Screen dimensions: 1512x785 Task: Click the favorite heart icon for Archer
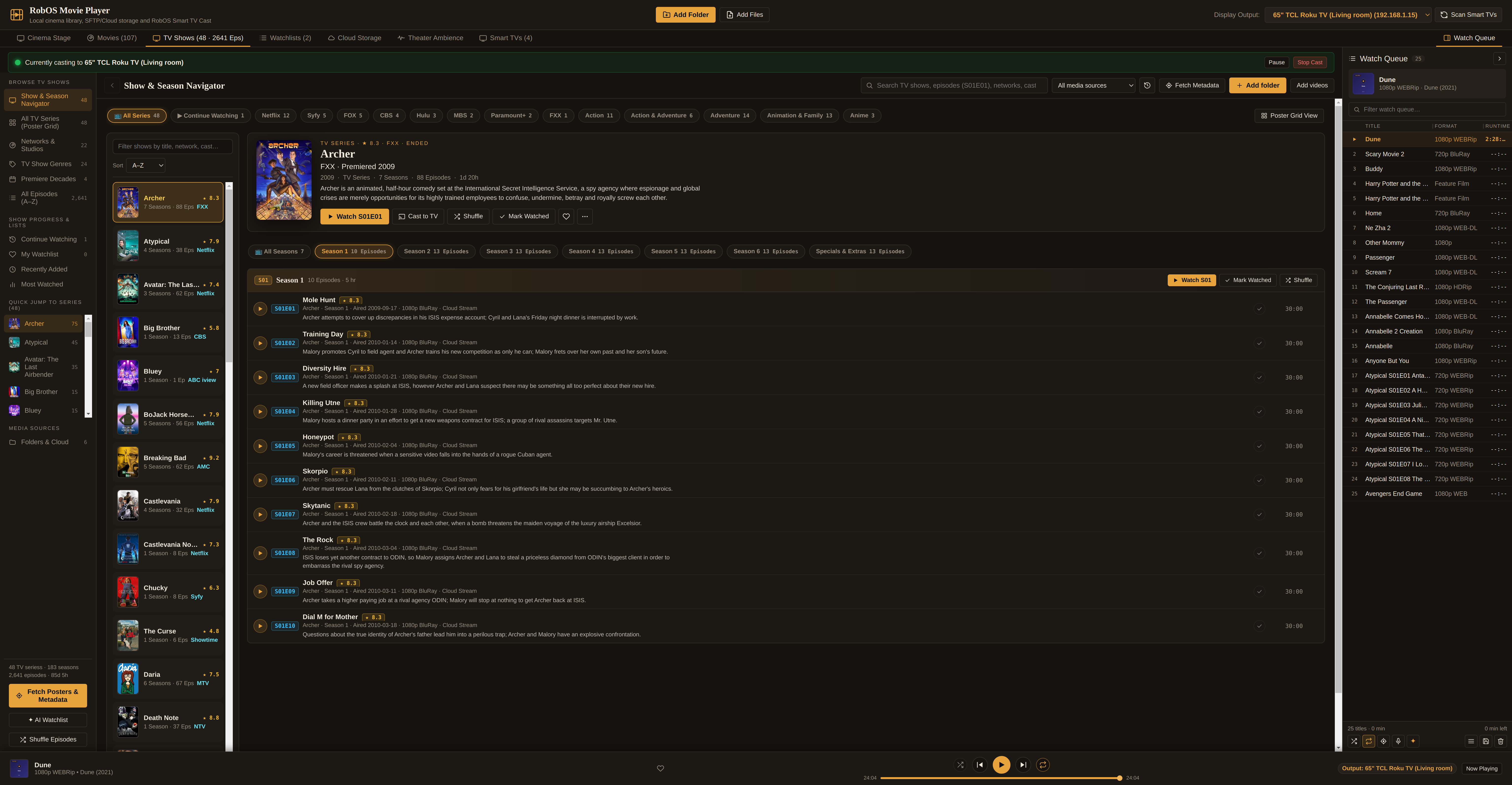click(x=566, y=217)
